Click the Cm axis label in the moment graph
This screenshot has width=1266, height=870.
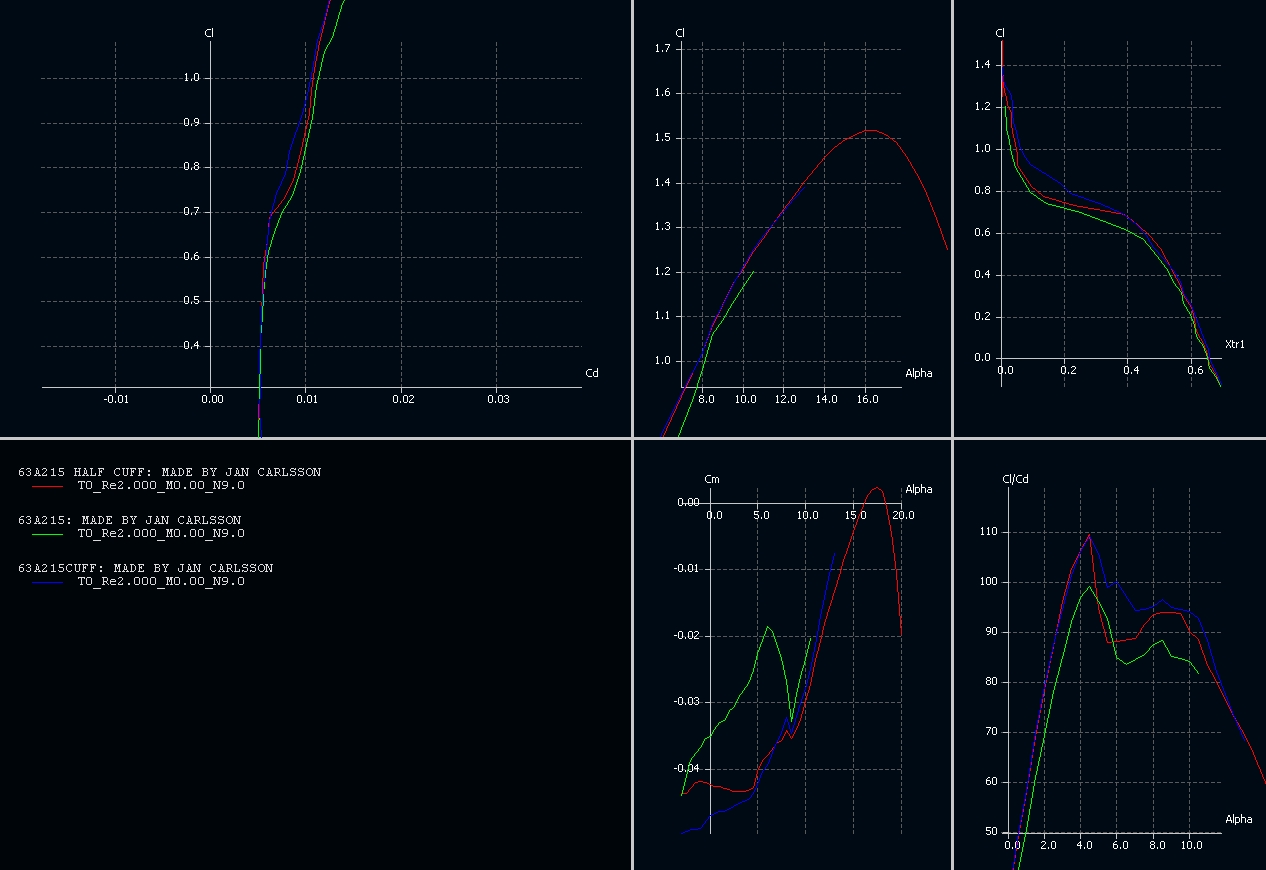pyautogui.click(x=712, y=480)
